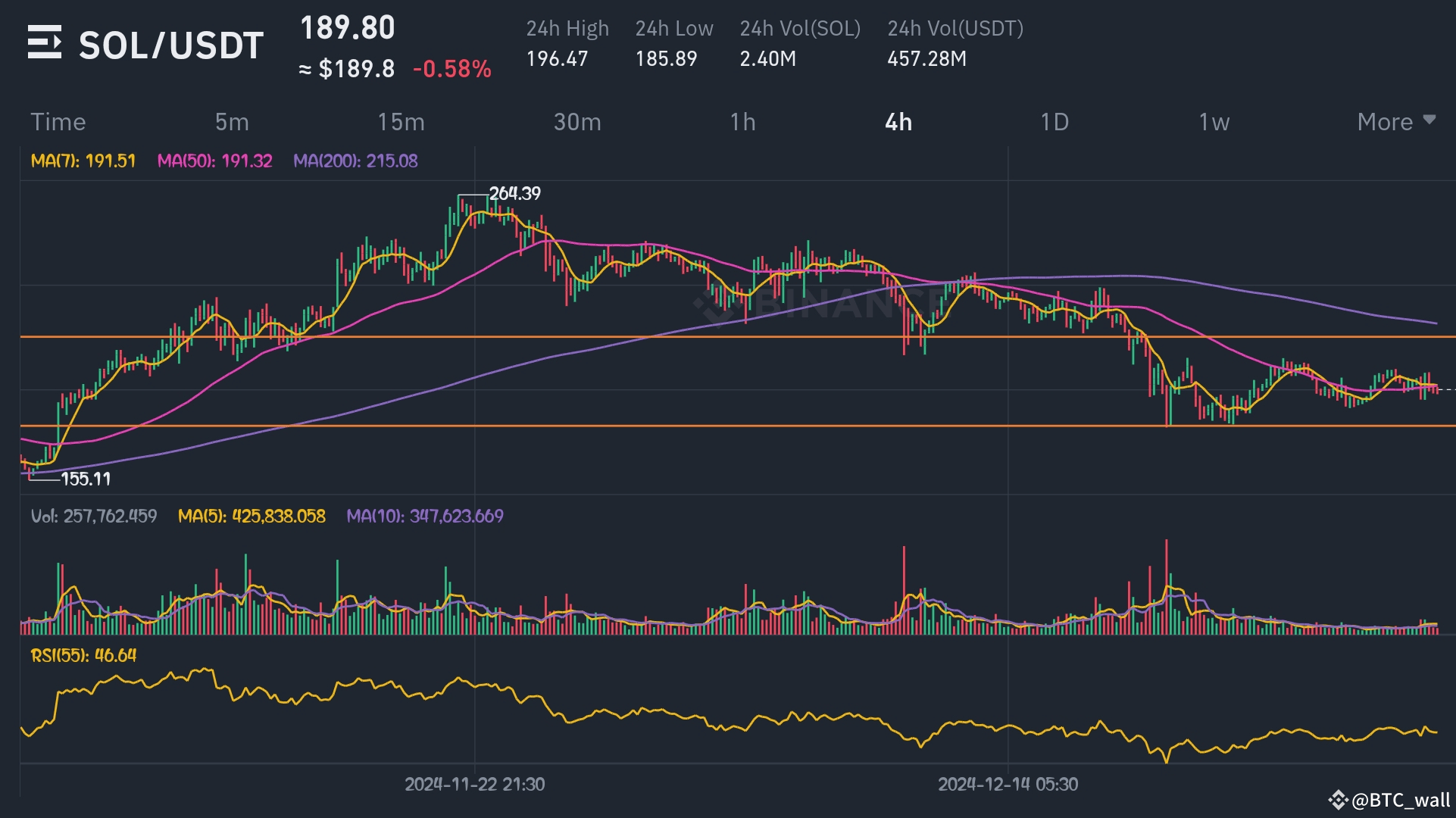Select the 30m interval
1456x818 pixels.
(577, 122)
